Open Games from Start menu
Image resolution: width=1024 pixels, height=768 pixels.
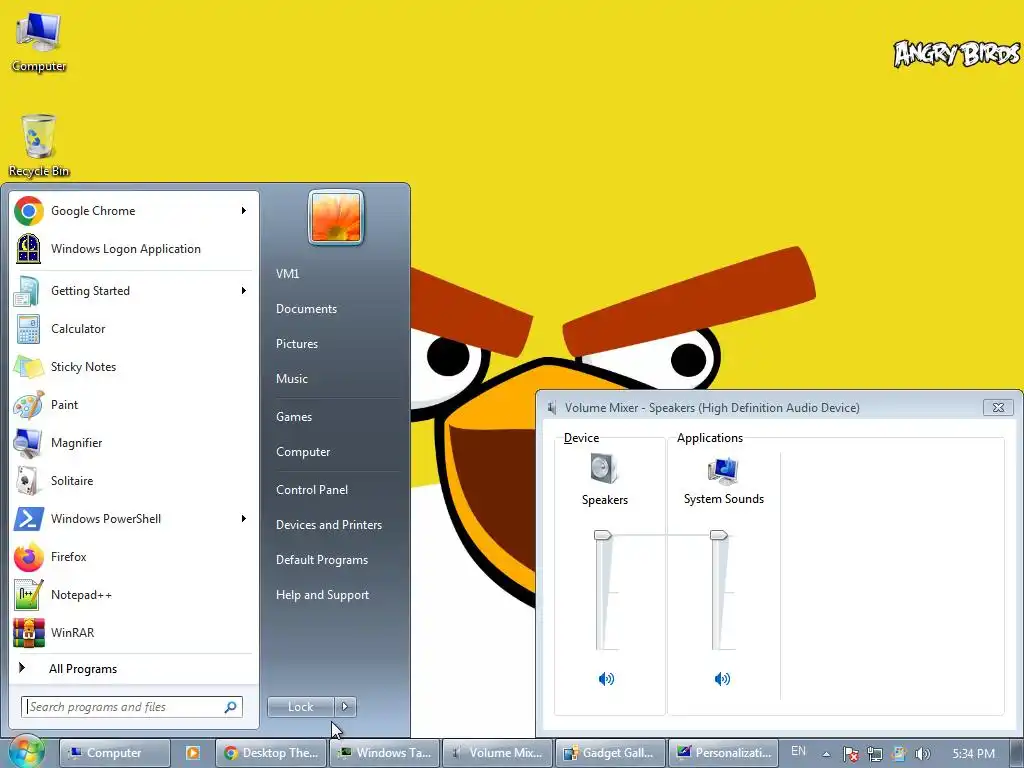click(294, 417)
